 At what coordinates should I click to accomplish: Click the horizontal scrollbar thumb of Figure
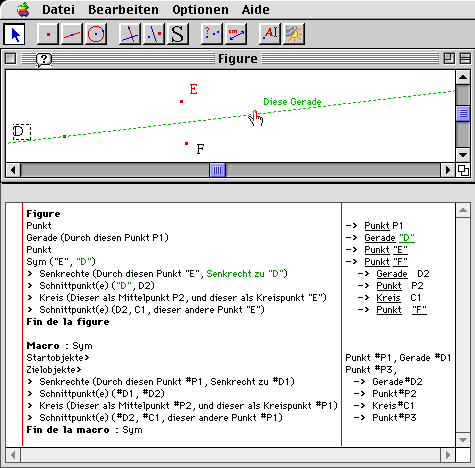click(x=217, y=170)
